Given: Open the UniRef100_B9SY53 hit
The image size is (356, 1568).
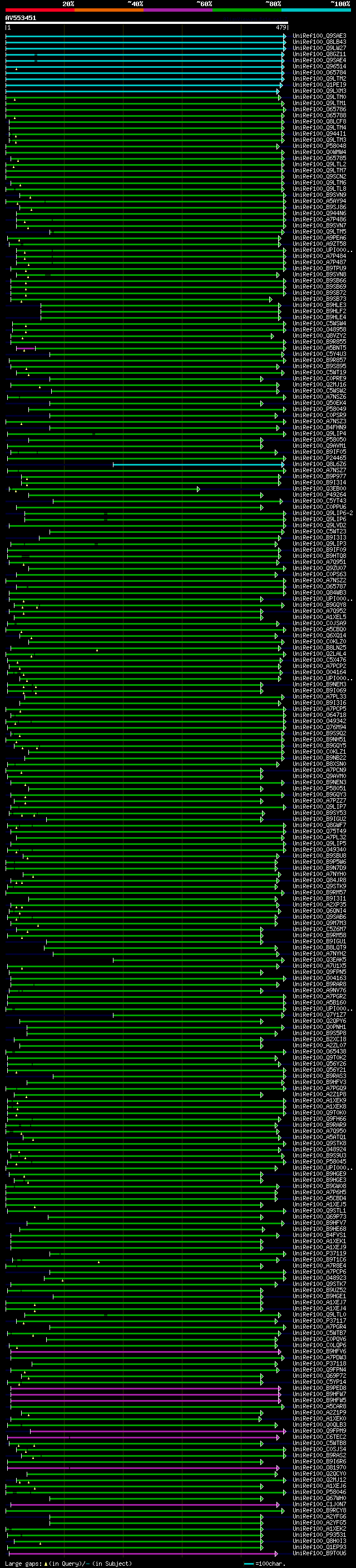Looking at the screenshot, I should [319, 813].
